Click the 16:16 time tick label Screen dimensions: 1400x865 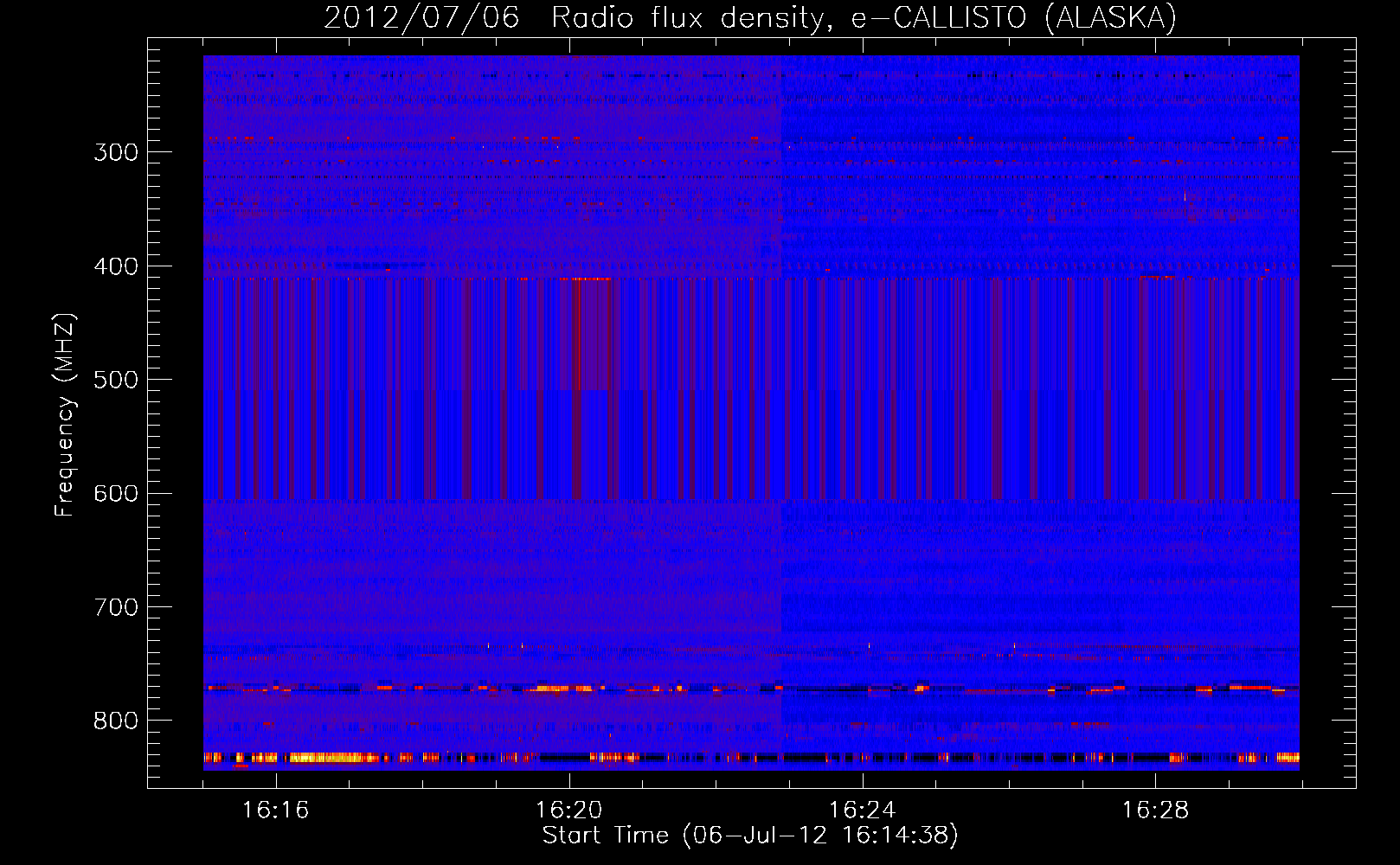point(276,811)
